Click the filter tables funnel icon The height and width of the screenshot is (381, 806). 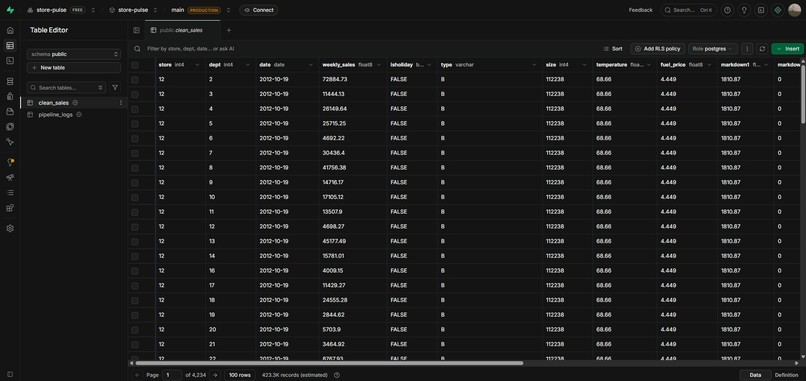coord(115,88)
